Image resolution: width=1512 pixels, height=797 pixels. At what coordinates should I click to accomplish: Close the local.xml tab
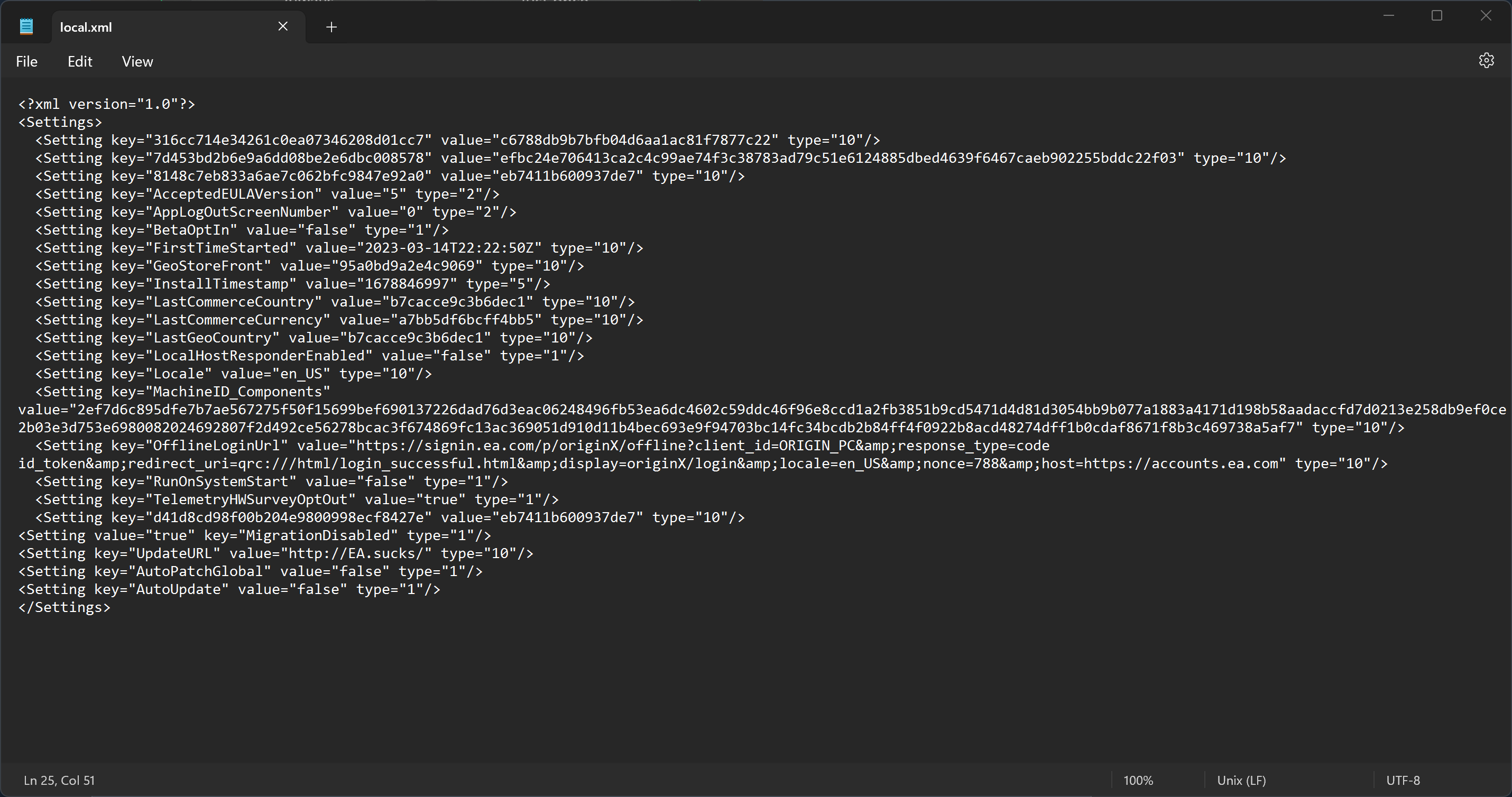click(x=283, y=26)
